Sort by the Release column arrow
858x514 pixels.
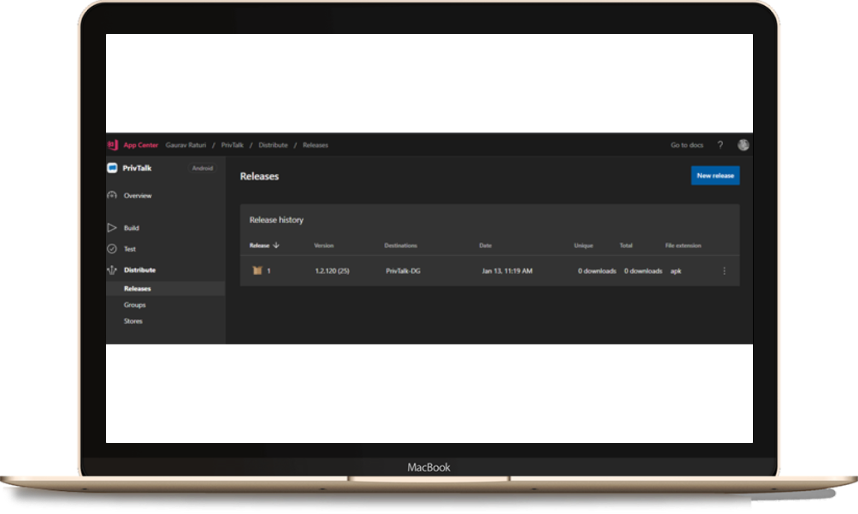pos(276,245)
